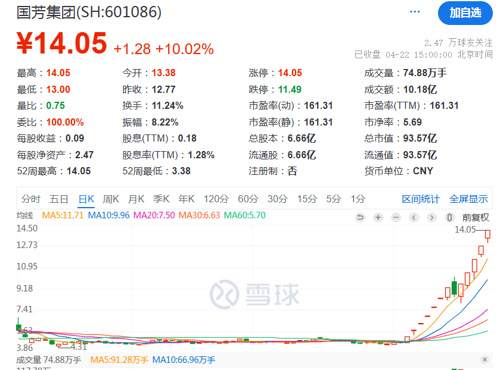Add stock via 加自选 button
The height and width of the screenshot is (370, 500).
pyautogui.click(x=465, y=13)
